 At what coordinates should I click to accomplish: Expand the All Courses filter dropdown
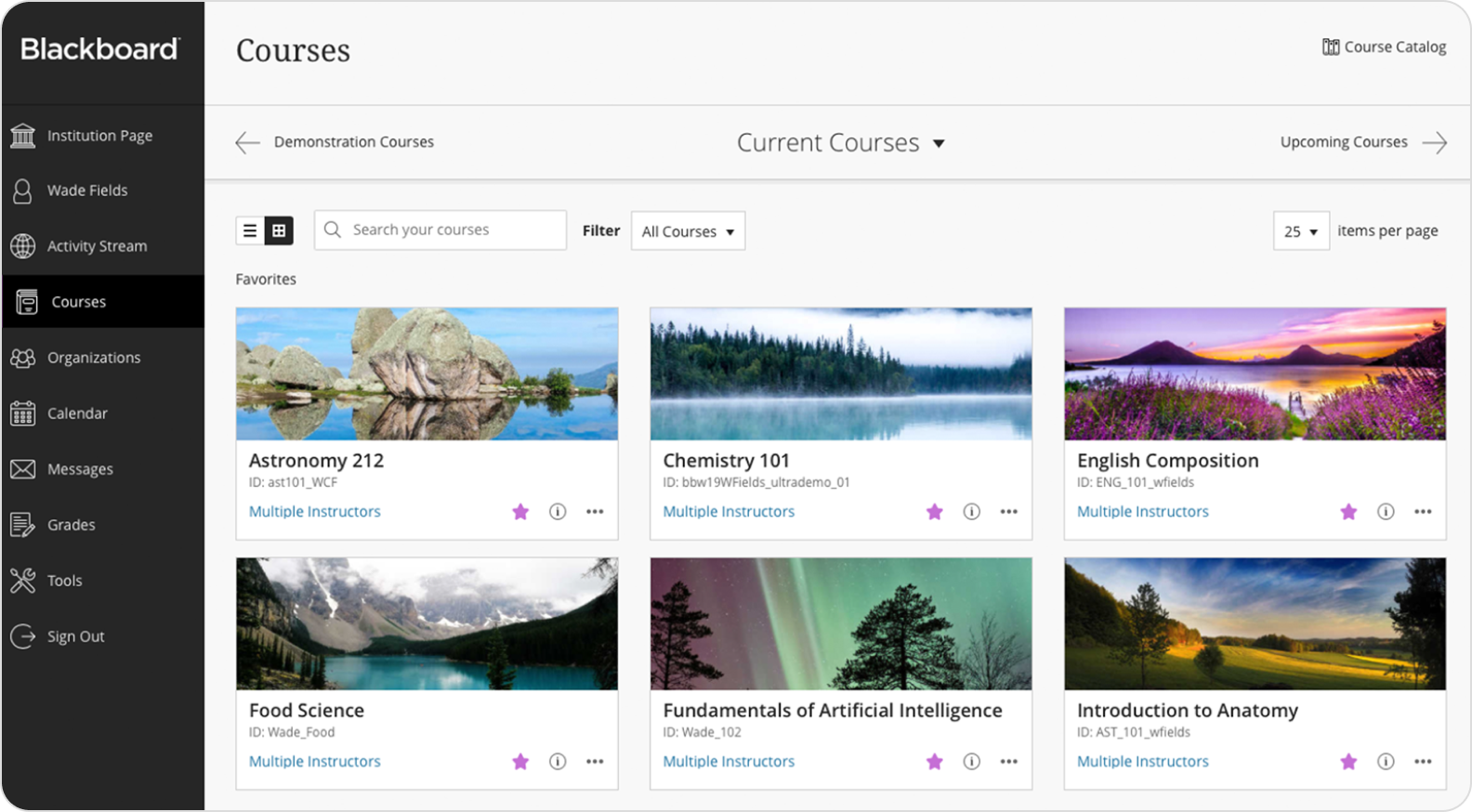[x=688, y=231]
